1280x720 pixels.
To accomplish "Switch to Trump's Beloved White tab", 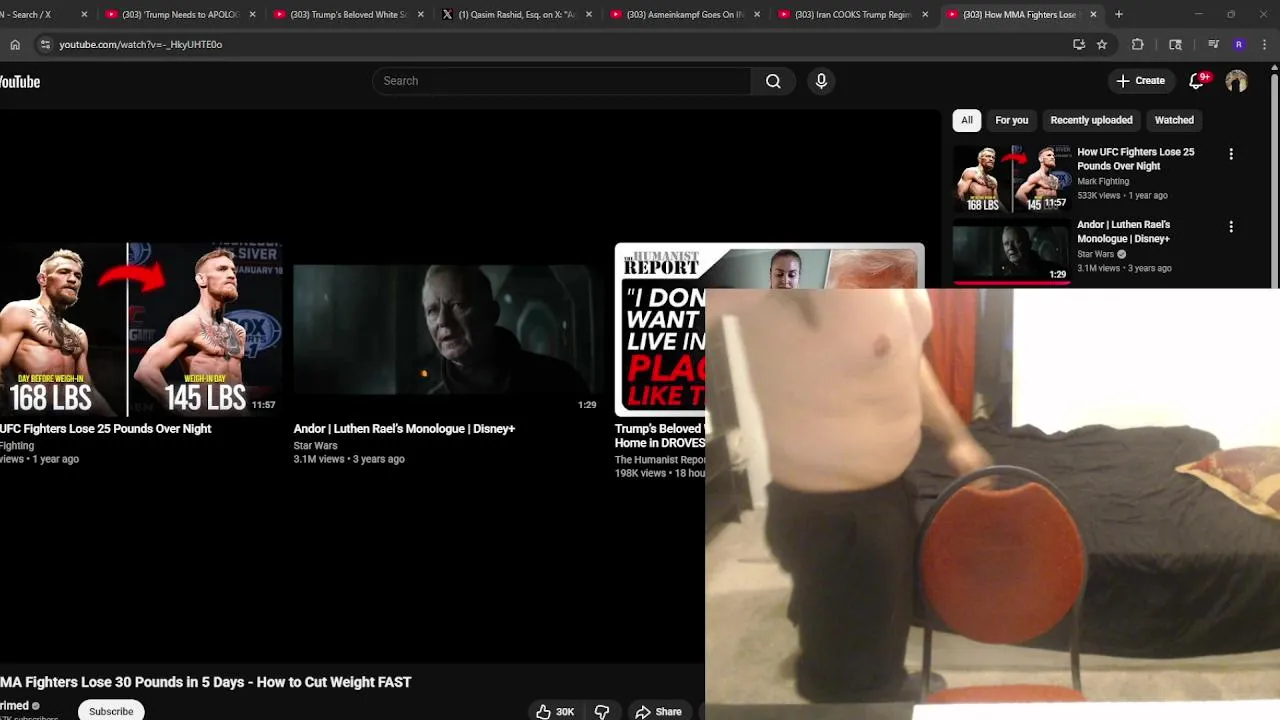I will coord(347,14).
